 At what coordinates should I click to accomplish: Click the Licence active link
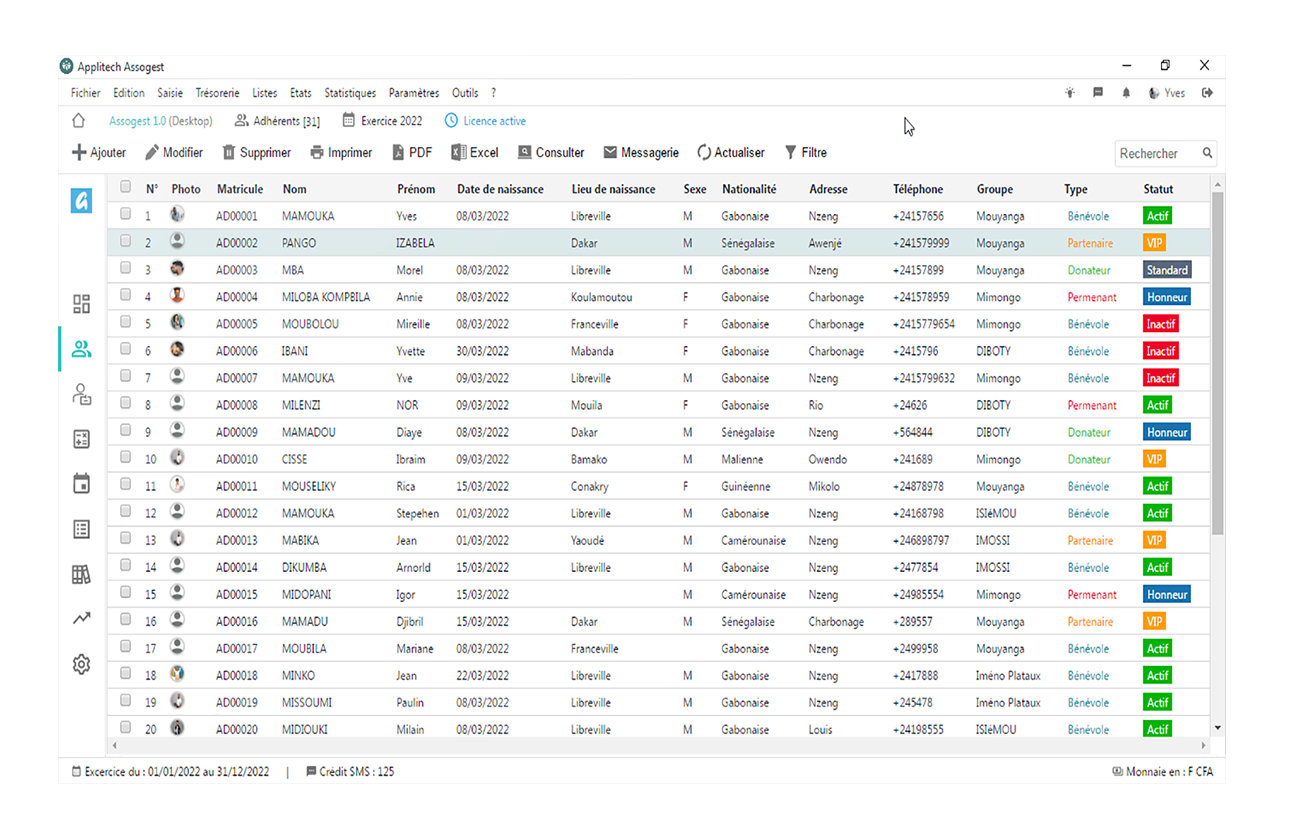(x=486, y=121)
